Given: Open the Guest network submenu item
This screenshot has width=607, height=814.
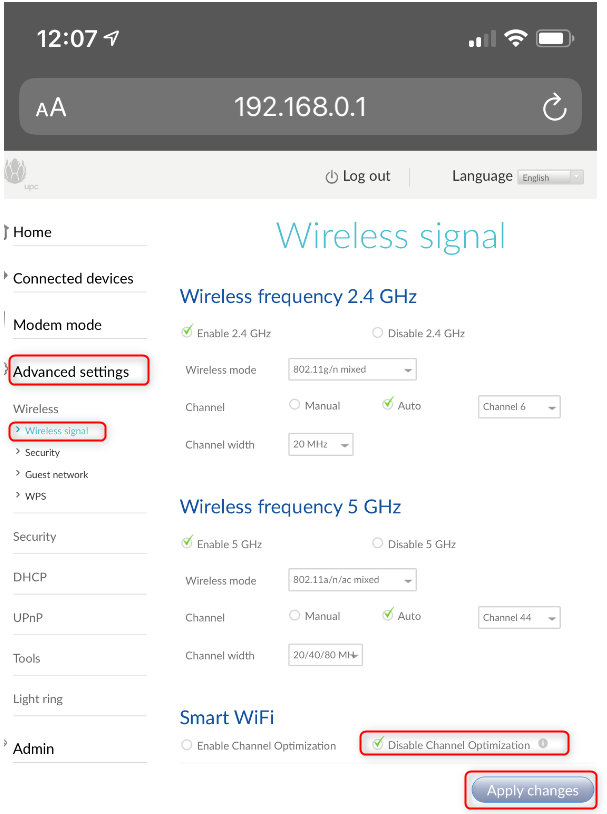Looking at the screenshot, I should (x=56, y=474).
